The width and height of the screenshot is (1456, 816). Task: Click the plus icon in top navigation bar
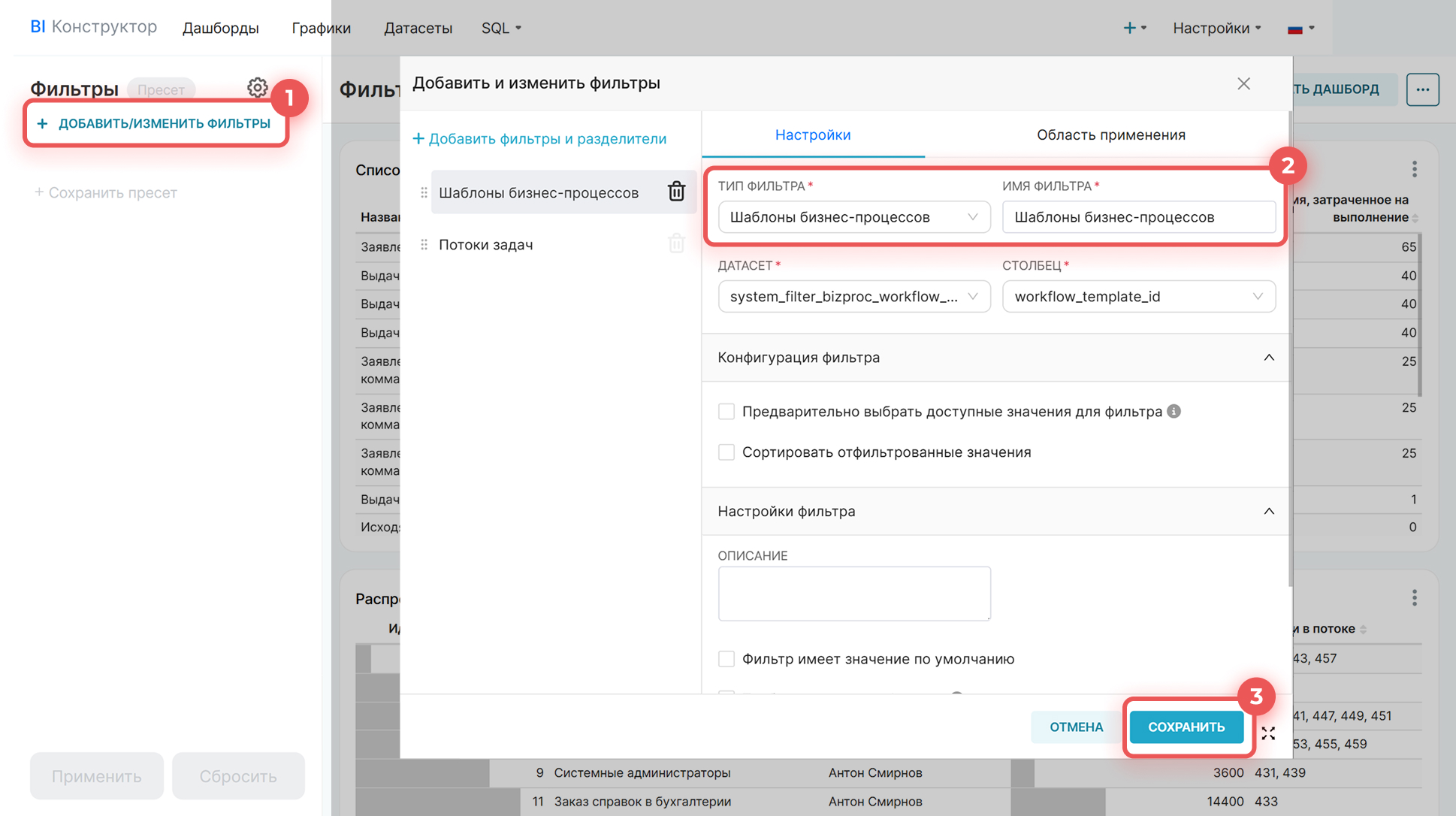[x=1129, y=28]
